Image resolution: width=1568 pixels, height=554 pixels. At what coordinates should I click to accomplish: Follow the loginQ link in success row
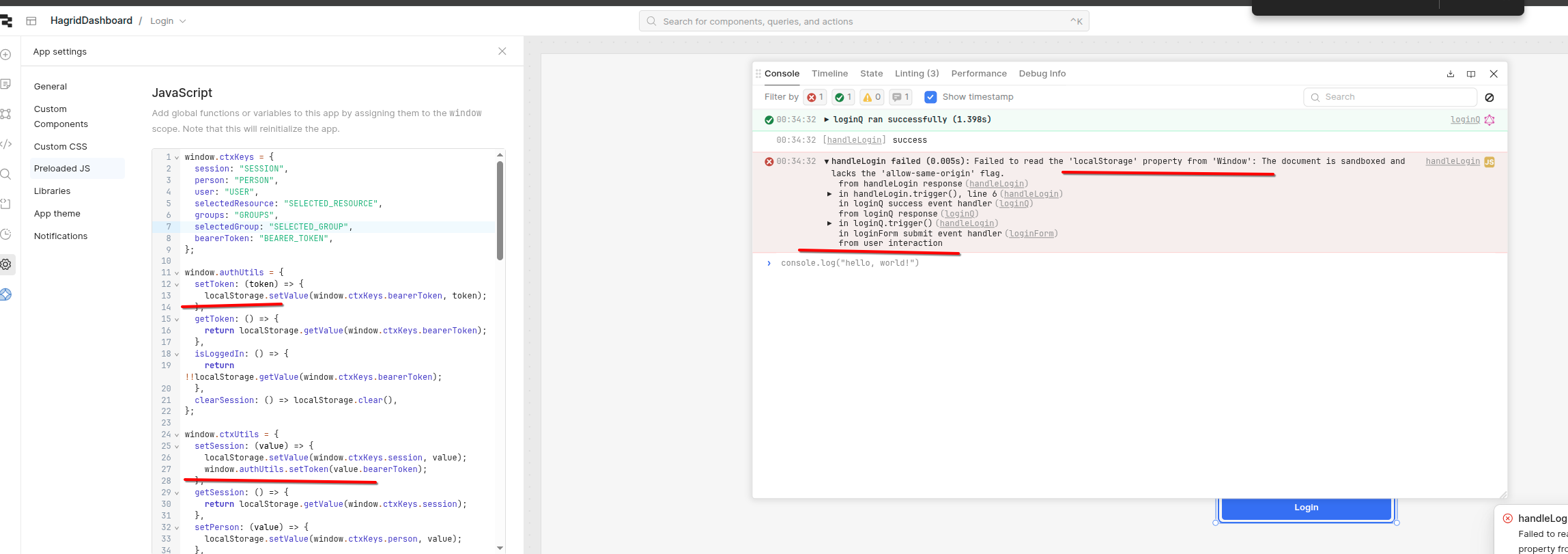coord(1465,120)
